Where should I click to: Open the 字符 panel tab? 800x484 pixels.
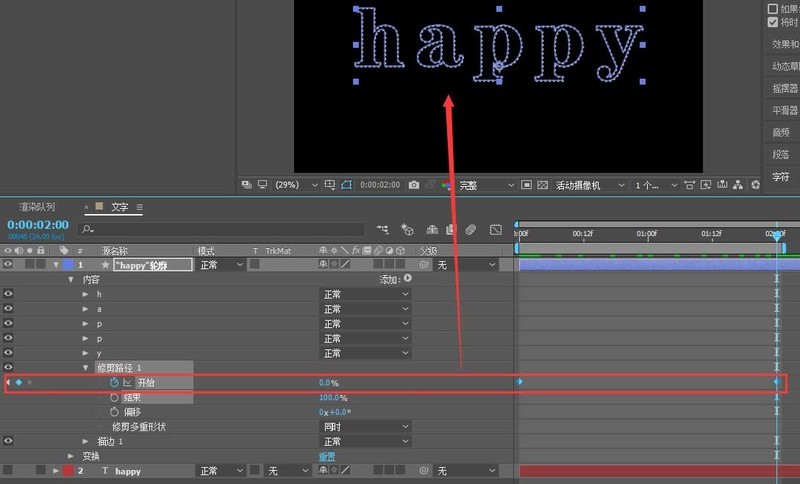[x=781, y=177]
